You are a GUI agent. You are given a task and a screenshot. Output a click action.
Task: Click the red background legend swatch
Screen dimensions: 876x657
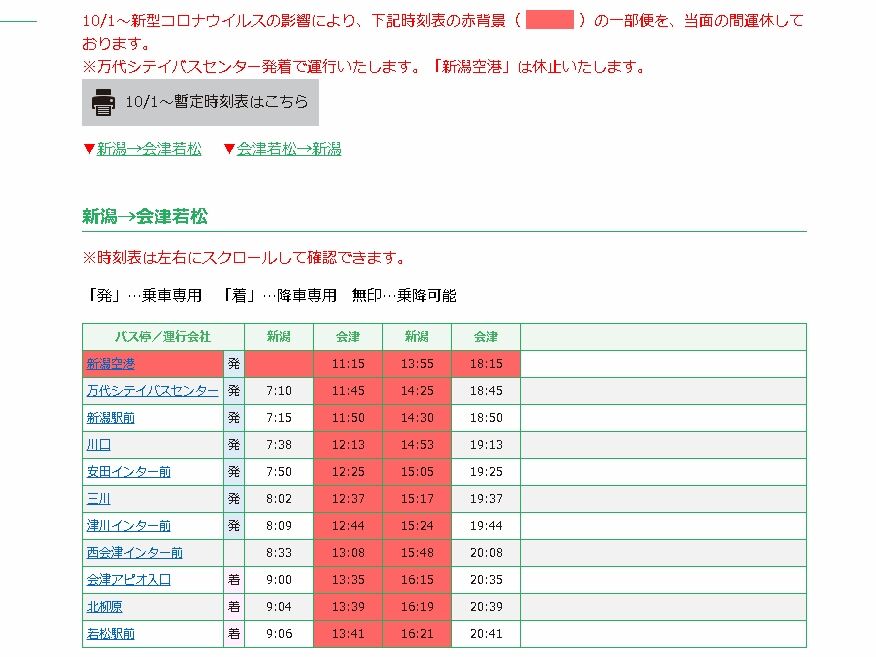[x=550, y=20]
